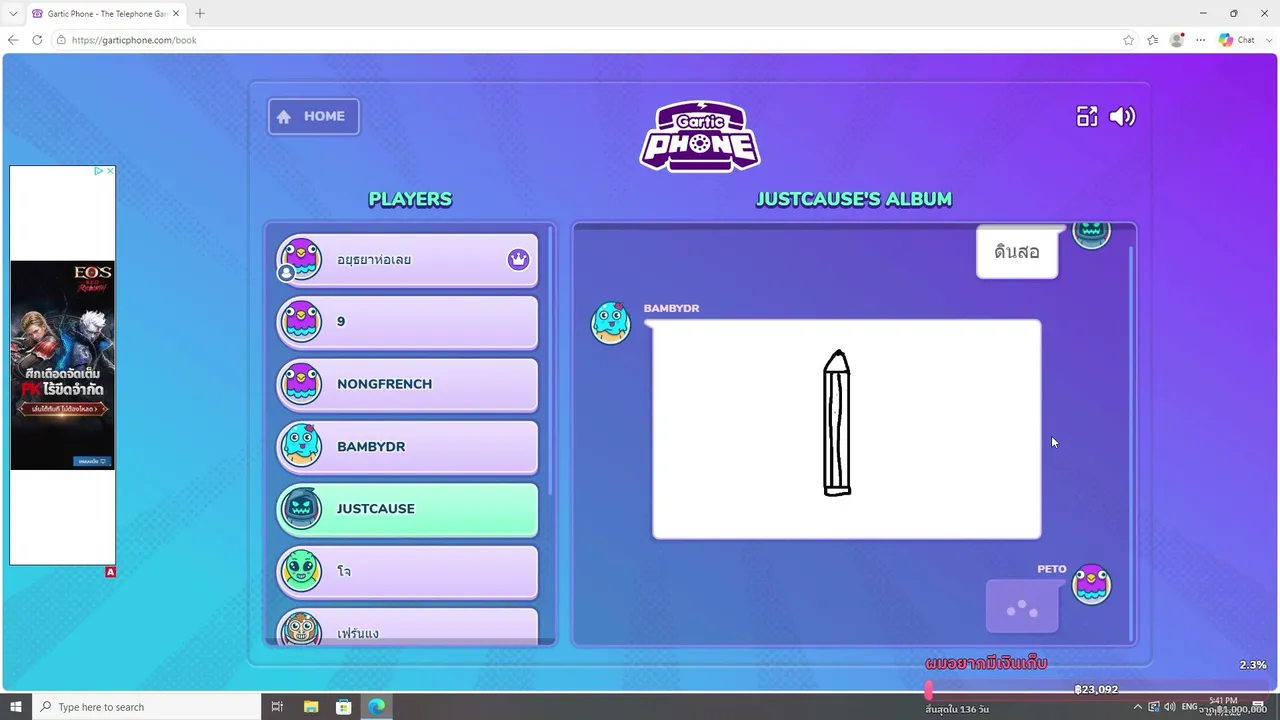
Task: Click the taskbar search box
Action: click(148, 707)
